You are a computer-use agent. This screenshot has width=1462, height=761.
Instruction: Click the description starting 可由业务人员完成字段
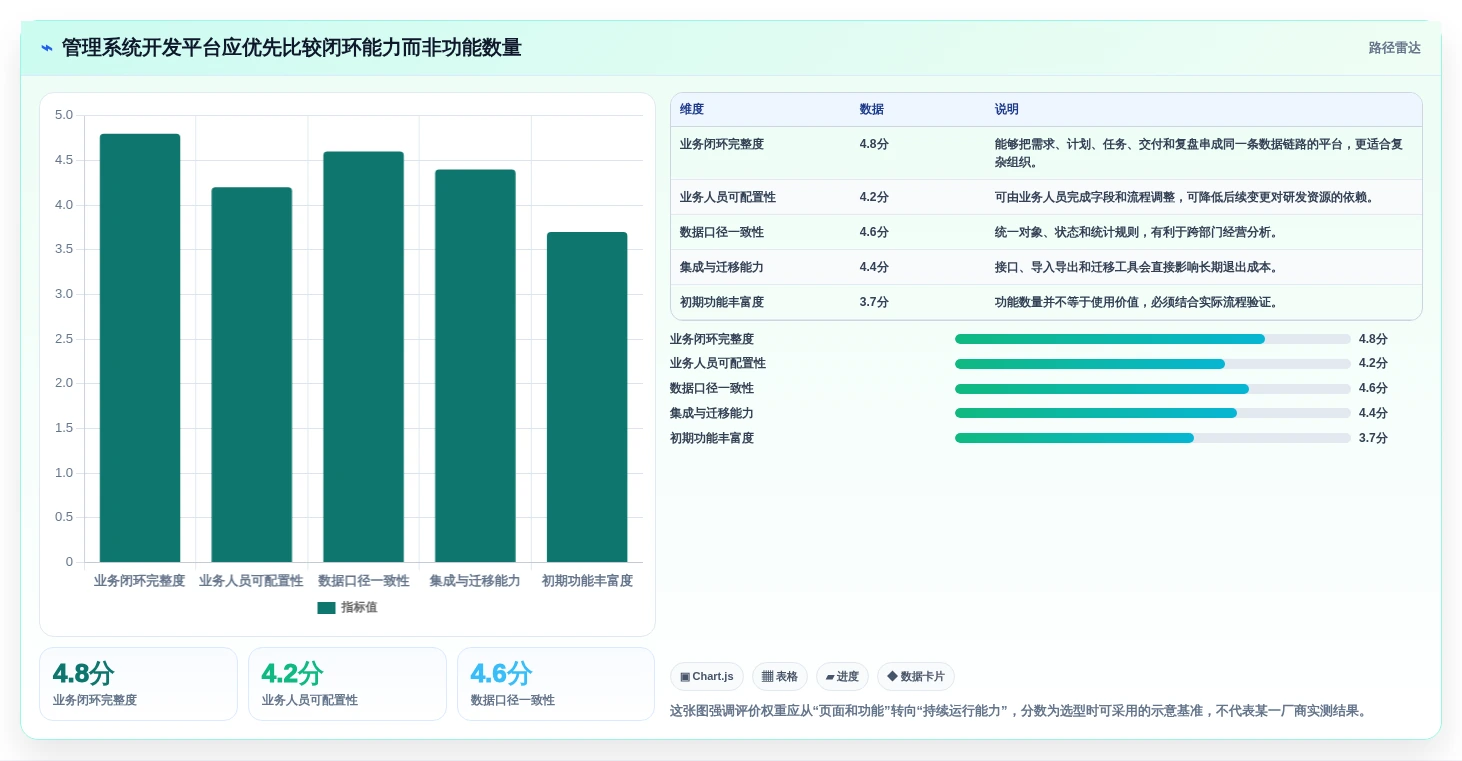point(1185,197)
